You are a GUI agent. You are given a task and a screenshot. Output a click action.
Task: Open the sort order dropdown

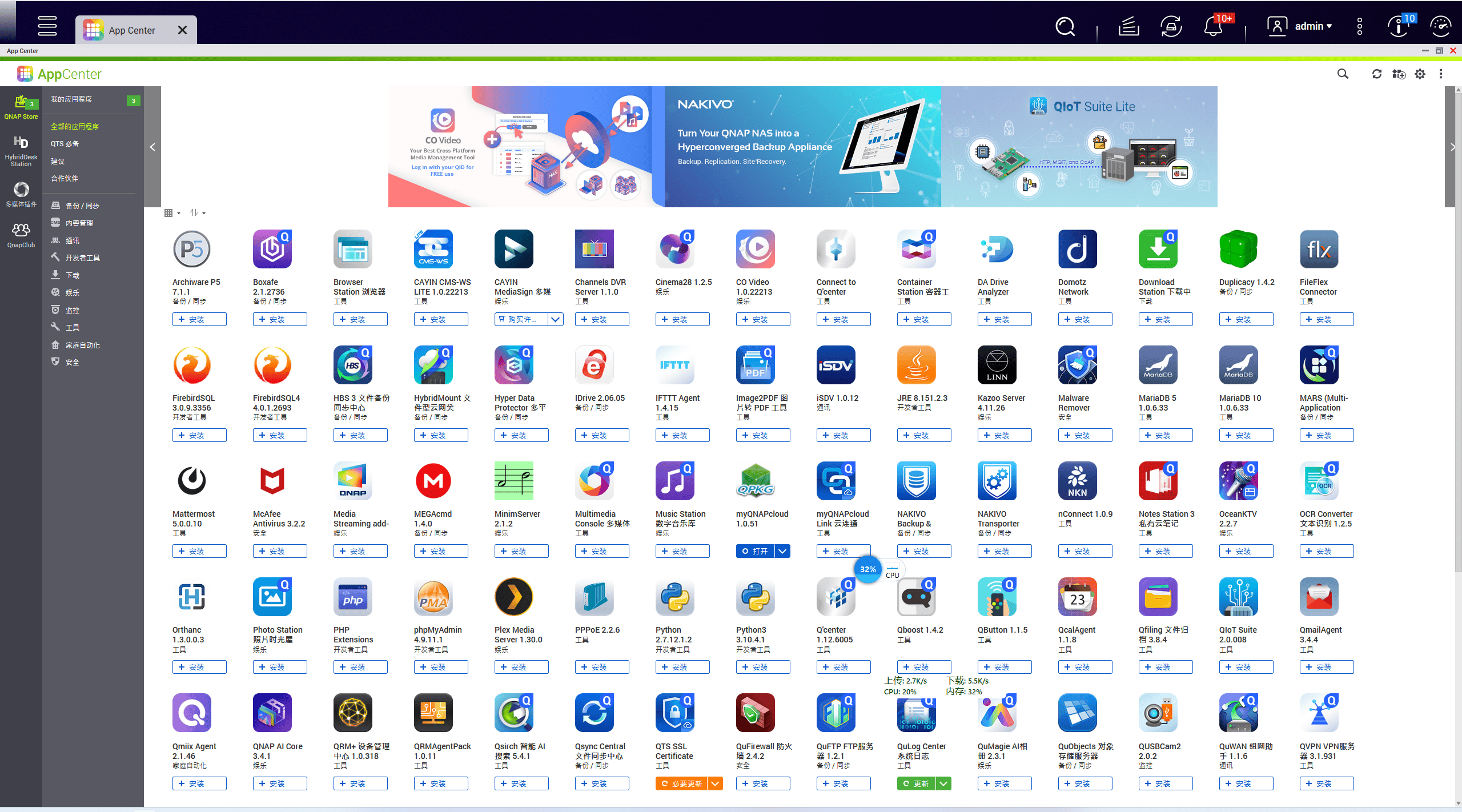click(x=198, y=213)
